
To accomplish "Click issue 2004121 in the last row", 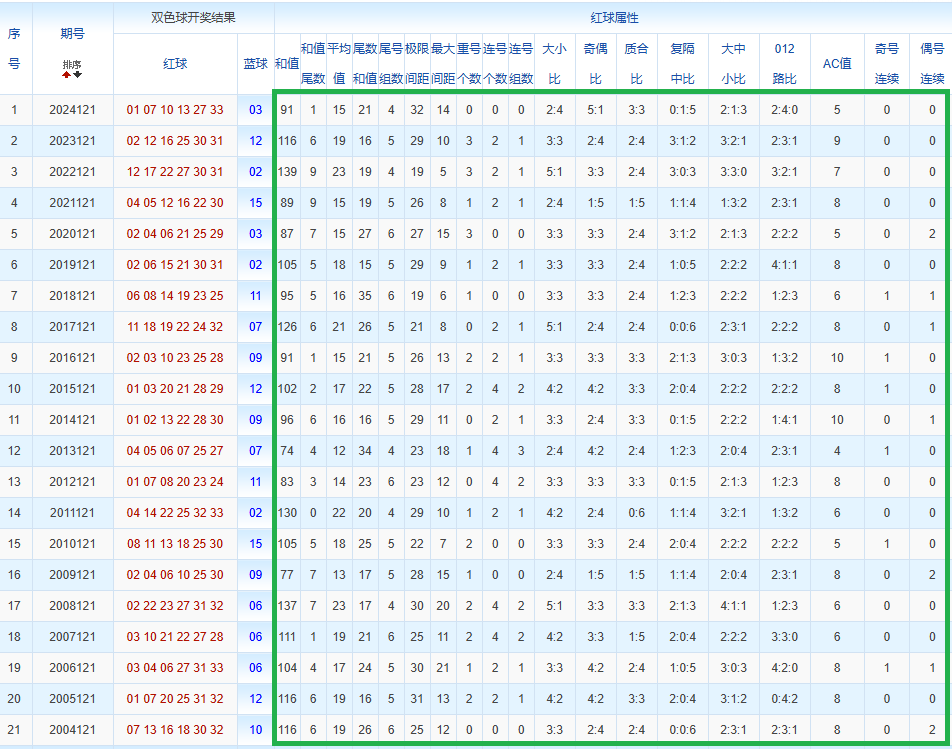I will coord(72,730).
